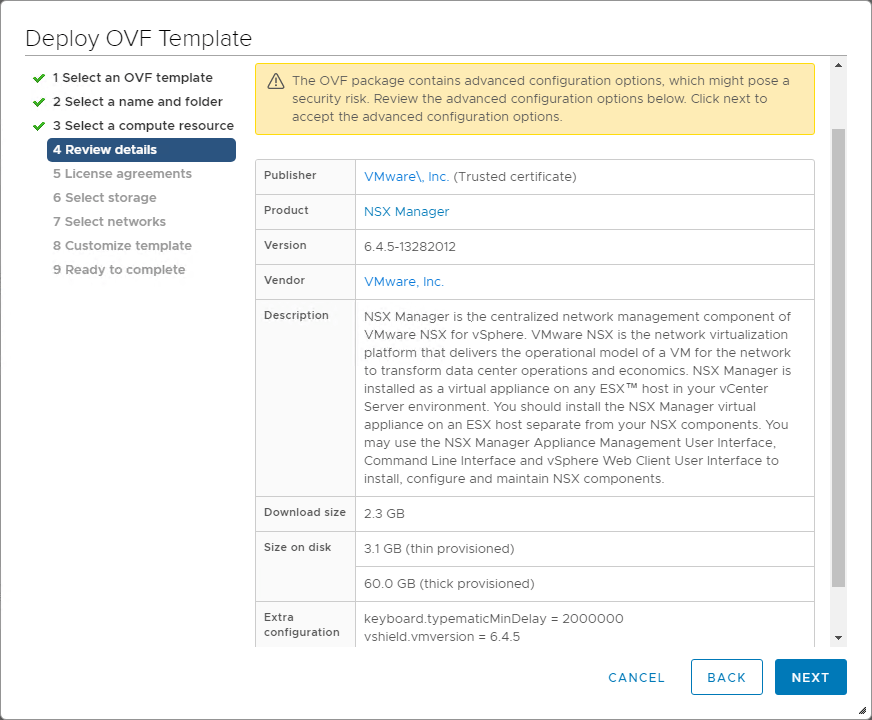Click the dialog resize grip in the corner
Viewport: 872px width, 720px height.
[863, 710]
